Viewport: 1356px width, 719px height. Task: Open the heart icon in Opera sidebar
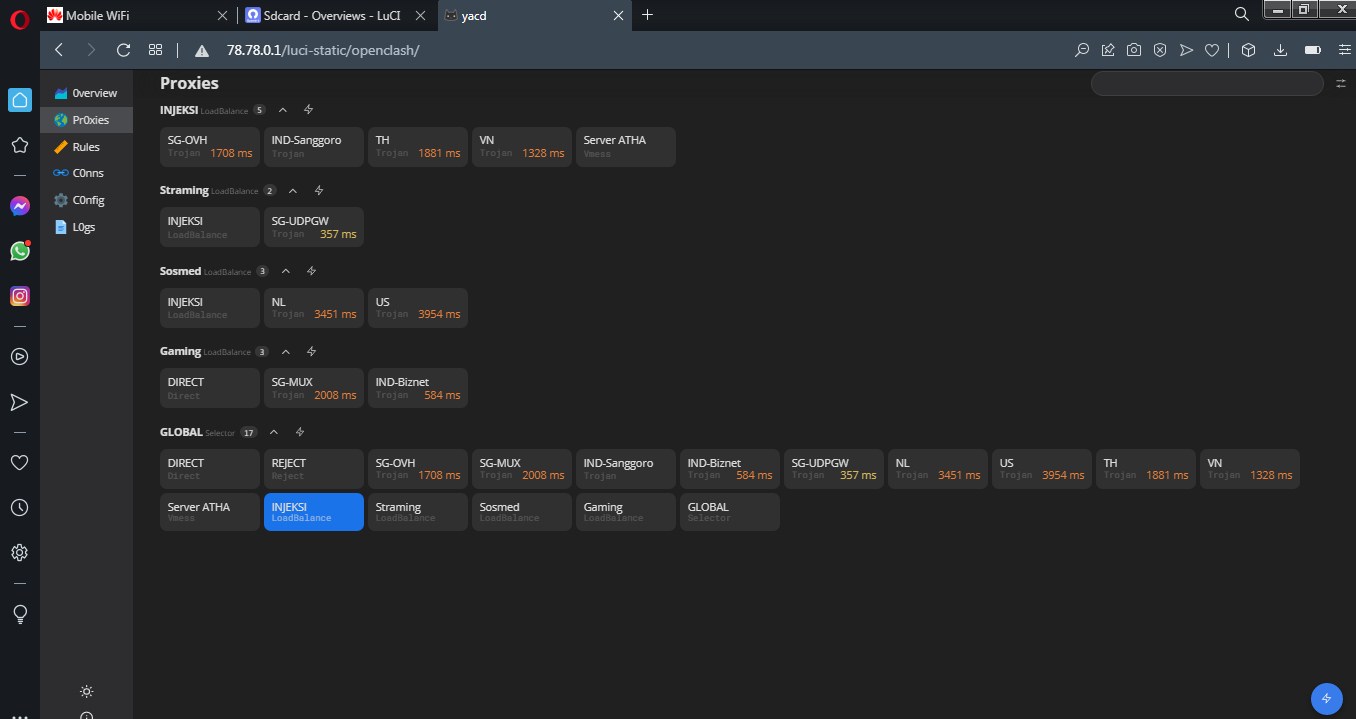tap(19, 462)
